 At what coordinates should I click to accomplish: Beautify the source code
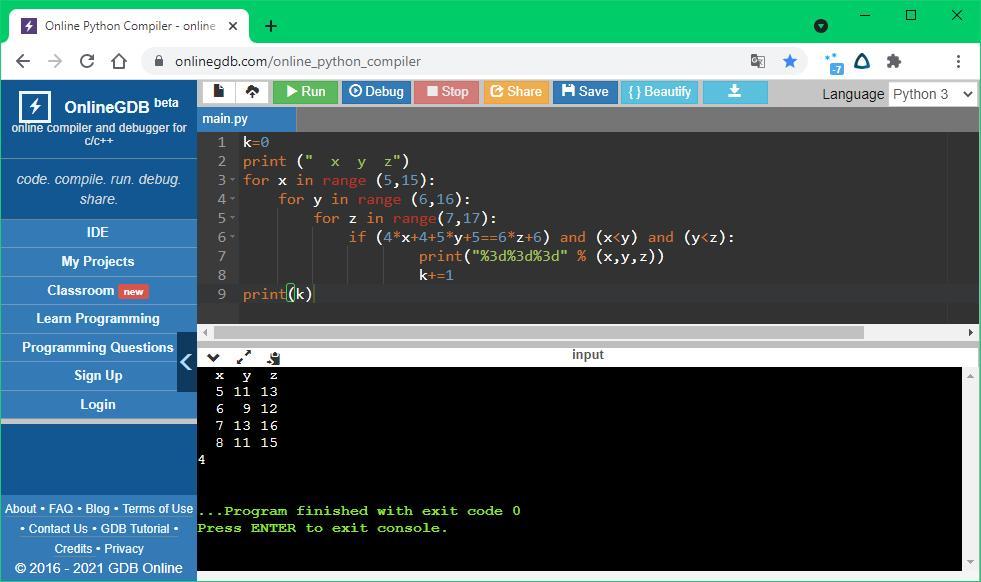point(659,91)
